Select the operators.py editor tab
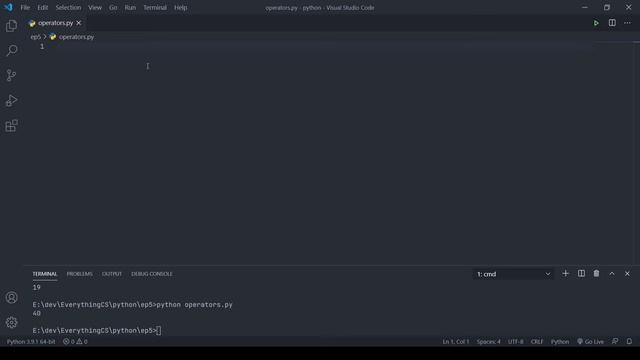 click(55, 23)
